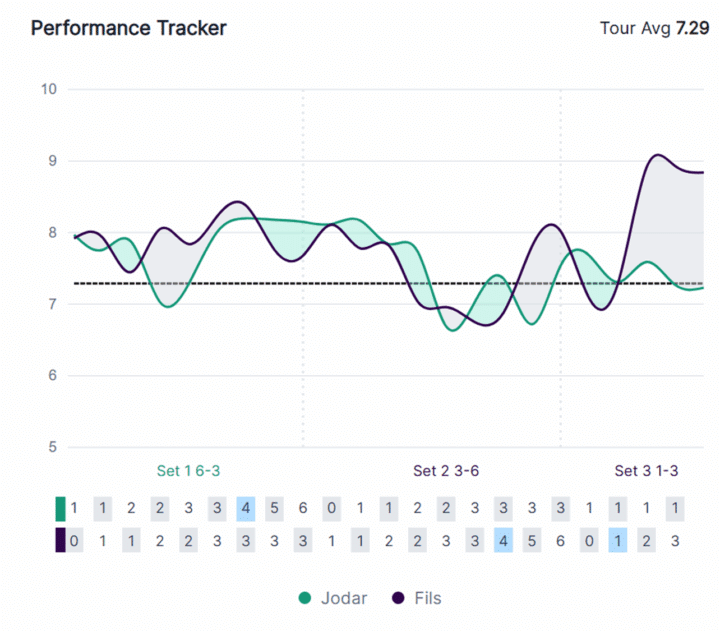720x631 pixels.
Task: Click the 6 game cell in Jodar's row
Action: click(303, 508)
